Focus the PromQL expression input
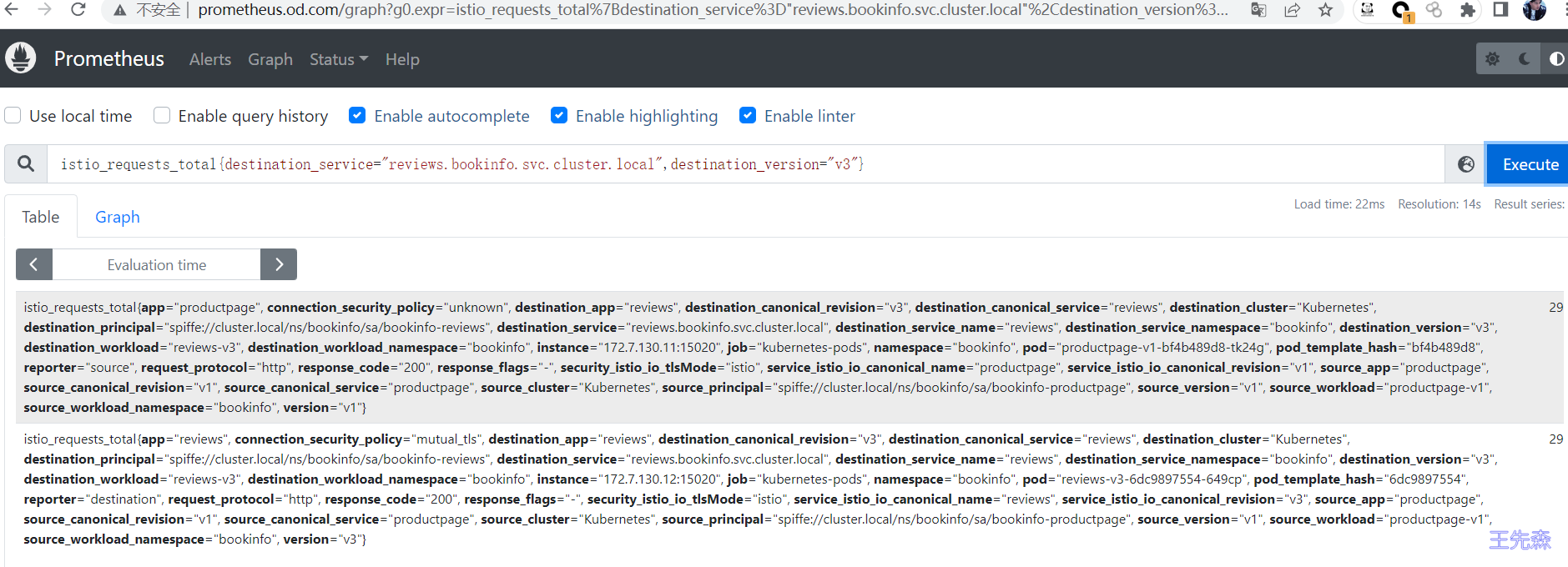The image size is (1568, 567). [x=746, y=164]
